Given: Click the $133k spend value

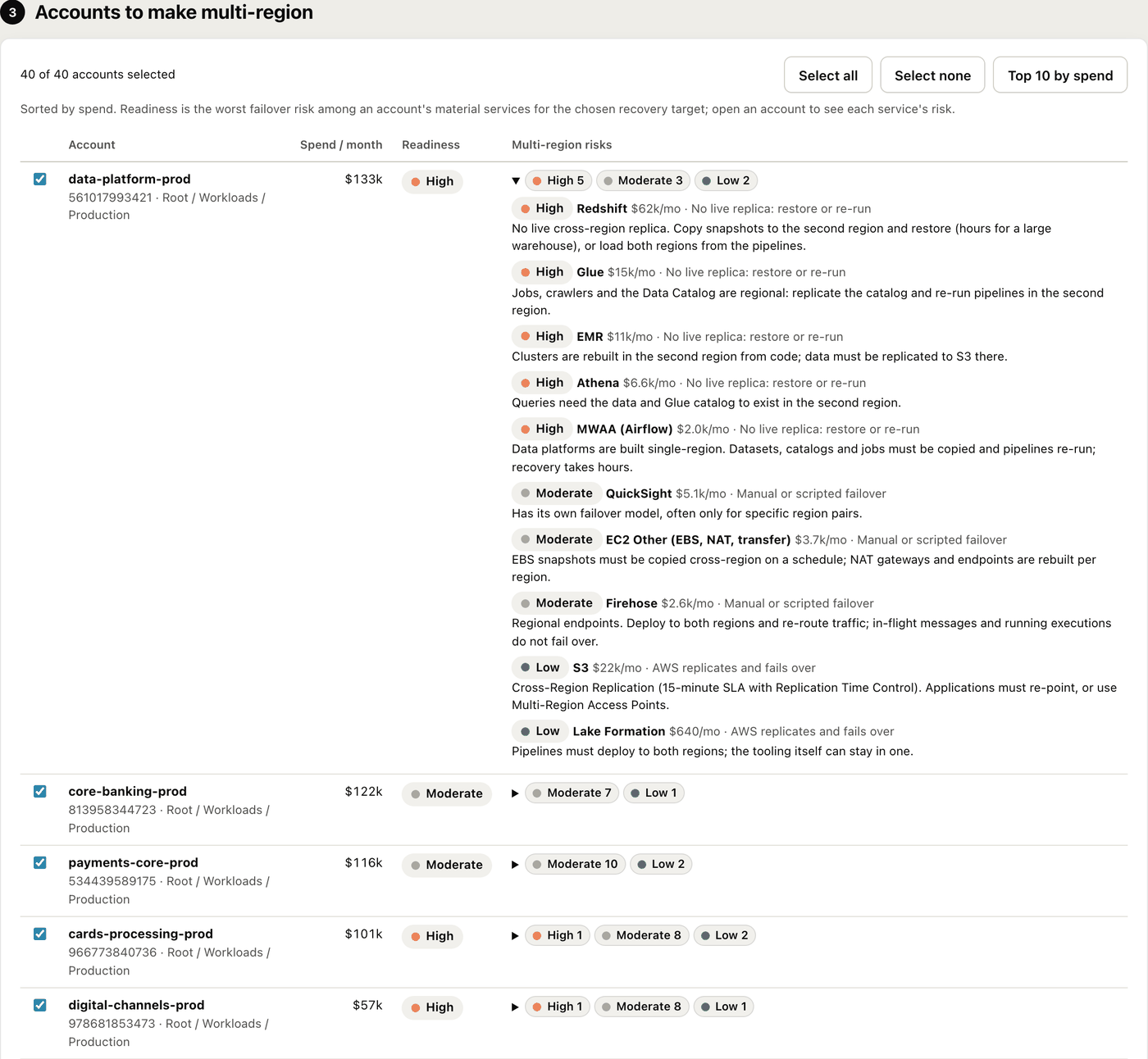Looking at the screenshot, I should [363, 179].
